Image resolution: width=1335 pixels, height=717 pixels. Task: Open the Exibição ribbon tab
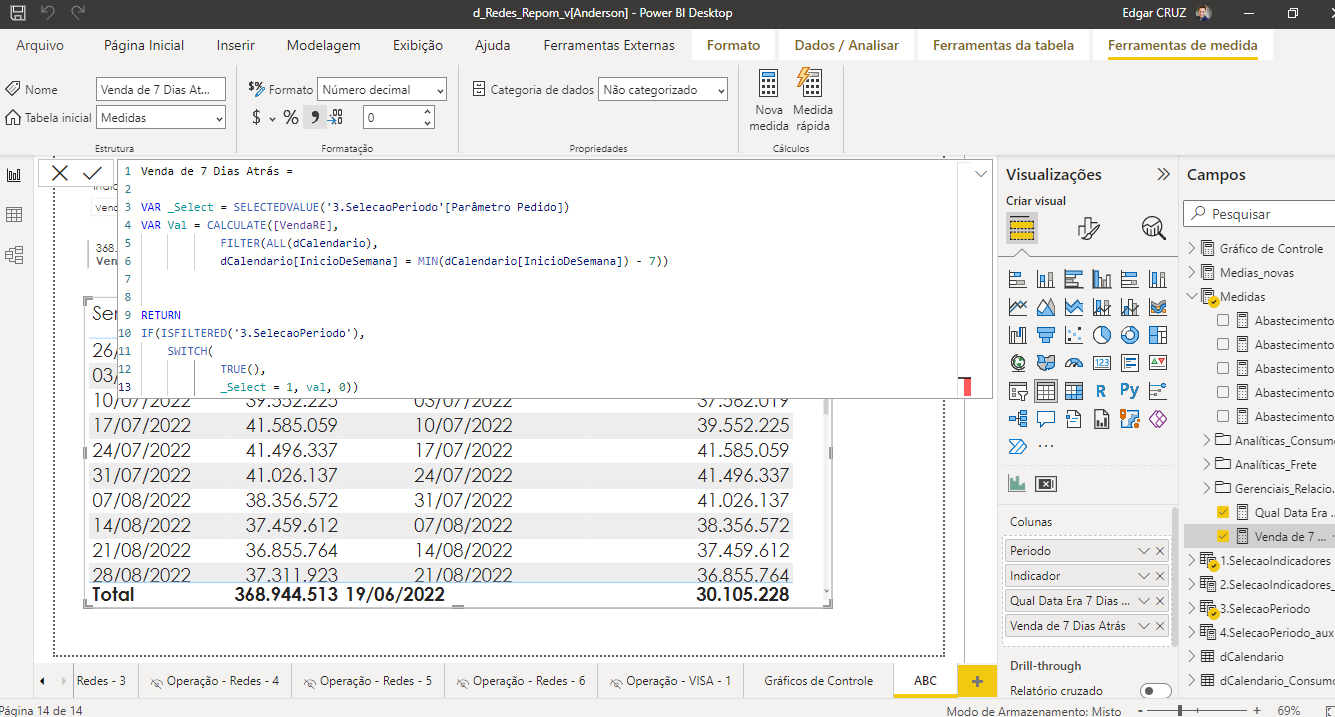pos(418,45)
